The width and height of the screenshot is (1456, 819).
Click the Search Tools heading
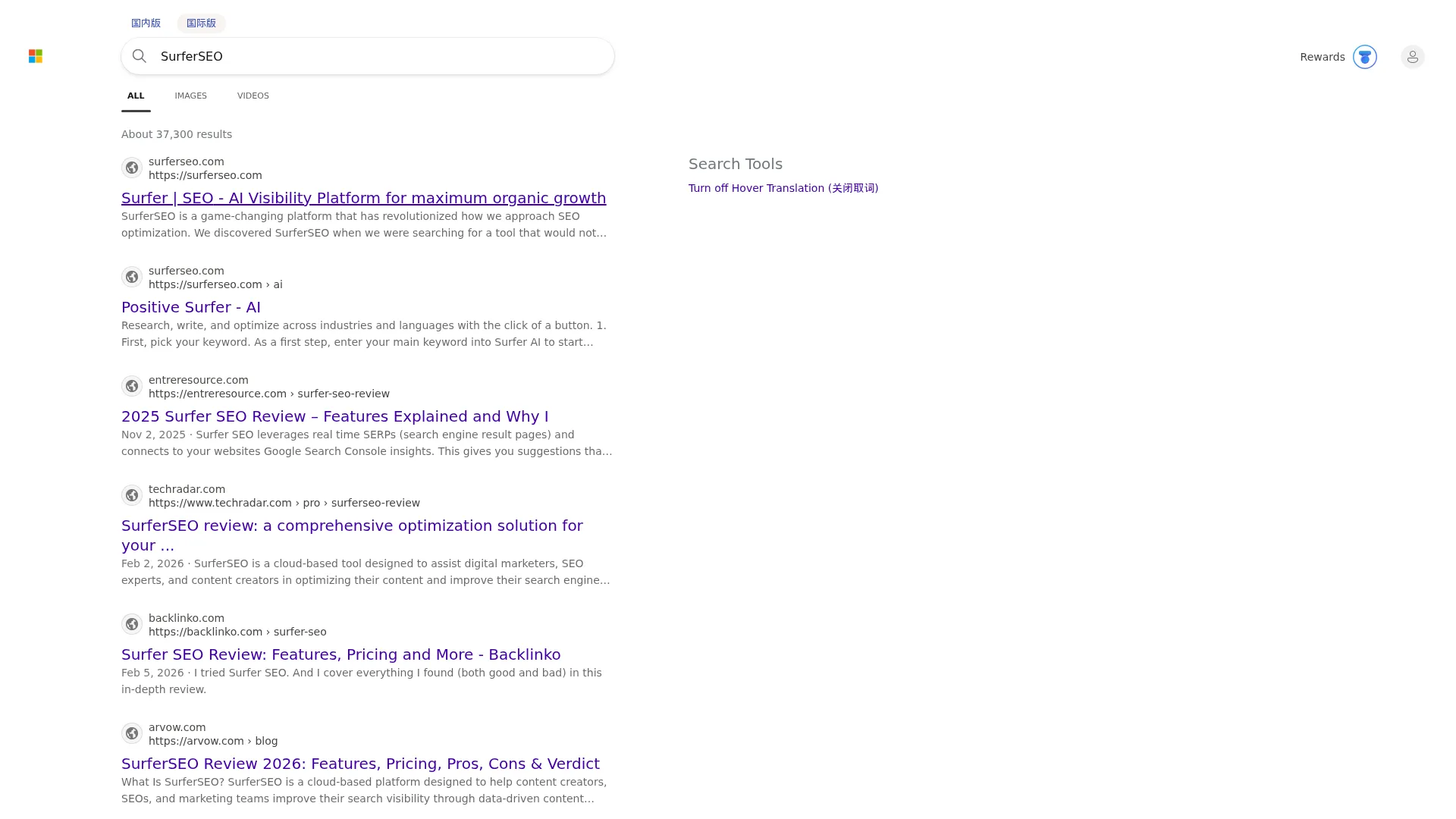click(x=736, y=164)
